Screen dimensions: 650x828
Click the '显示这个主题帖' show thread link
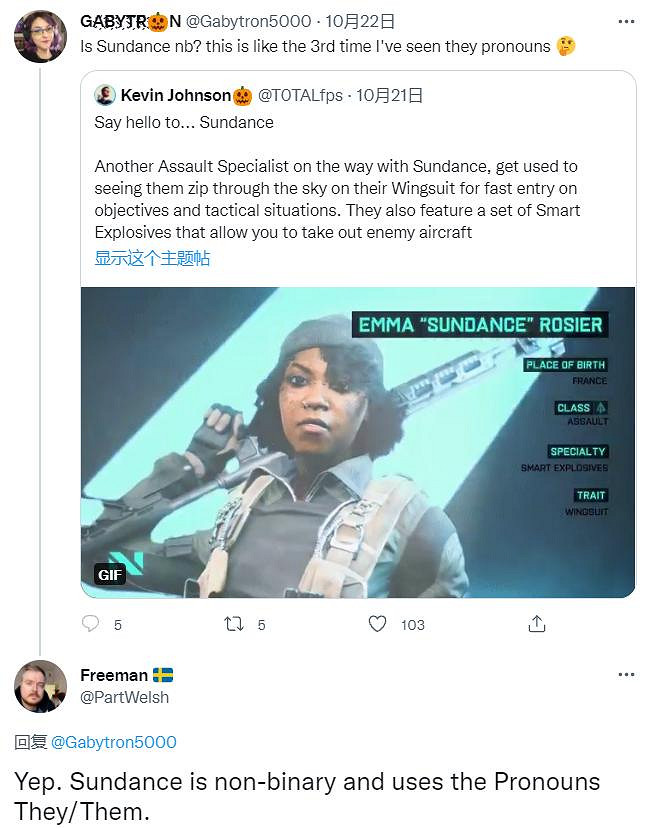pos(152,258)
